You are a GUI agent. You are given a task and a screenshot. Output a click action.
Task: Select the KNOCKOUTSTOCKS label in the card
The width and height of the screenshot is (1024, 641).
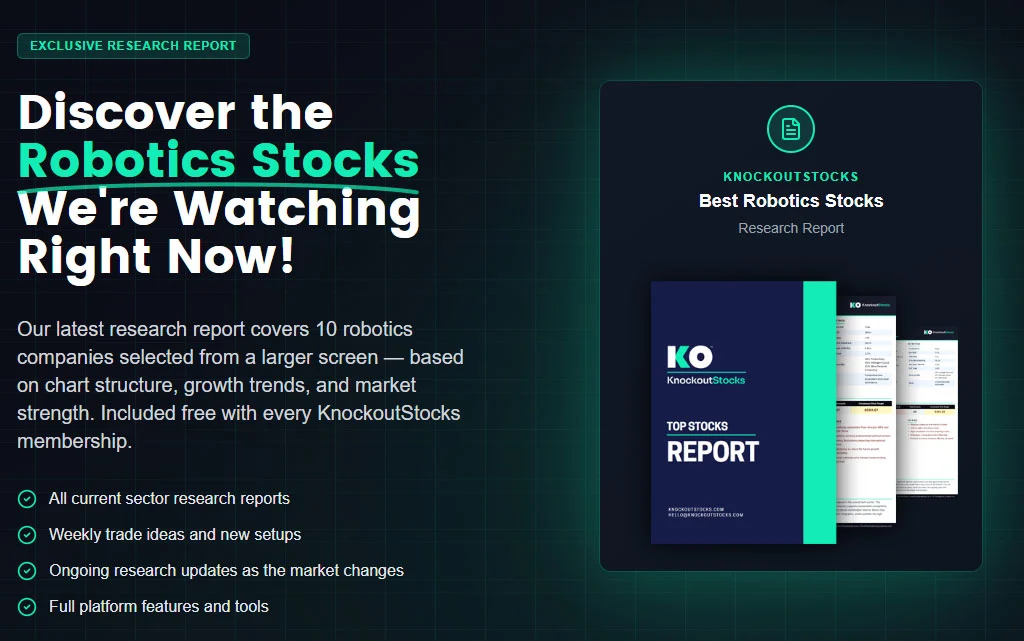tap(790, 177)
